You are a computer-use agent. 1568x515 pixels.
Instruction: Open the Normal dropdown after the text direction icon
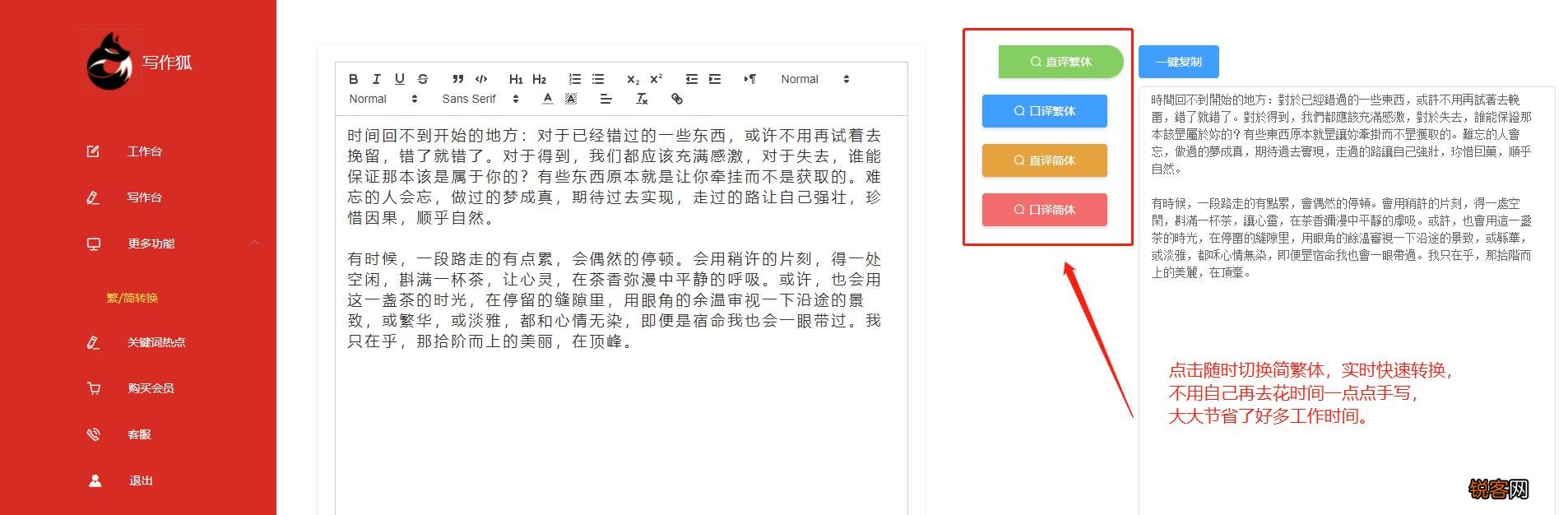pyautogui.click(x=814, y=79)
